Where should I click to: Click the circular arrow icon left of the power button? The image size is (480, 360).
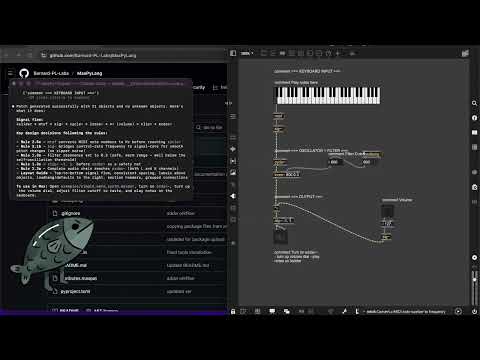click(x=458, y=311)
